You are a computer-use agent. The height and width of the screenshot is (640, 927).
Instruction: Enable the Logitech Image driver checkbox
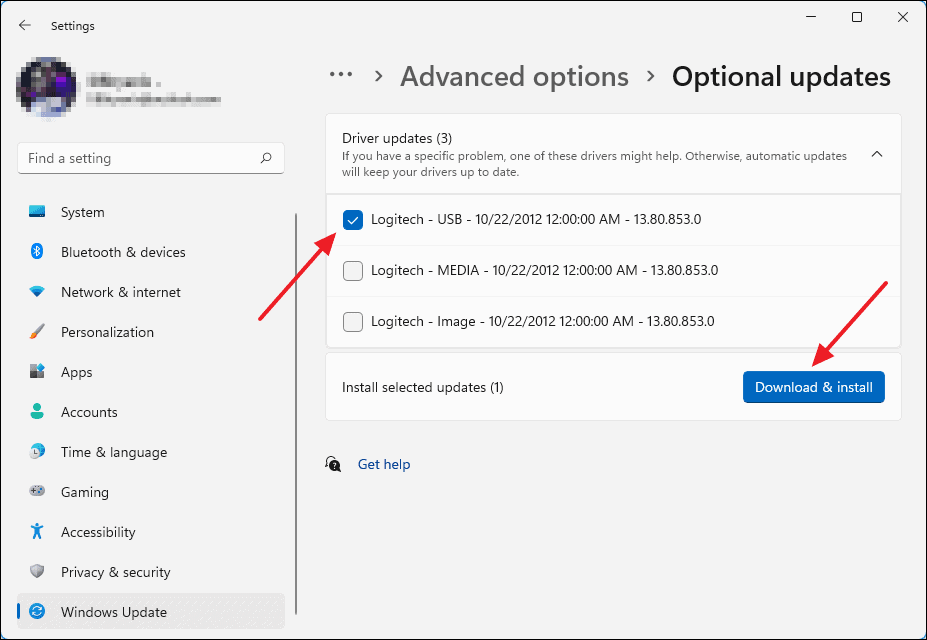click(353, 322)
